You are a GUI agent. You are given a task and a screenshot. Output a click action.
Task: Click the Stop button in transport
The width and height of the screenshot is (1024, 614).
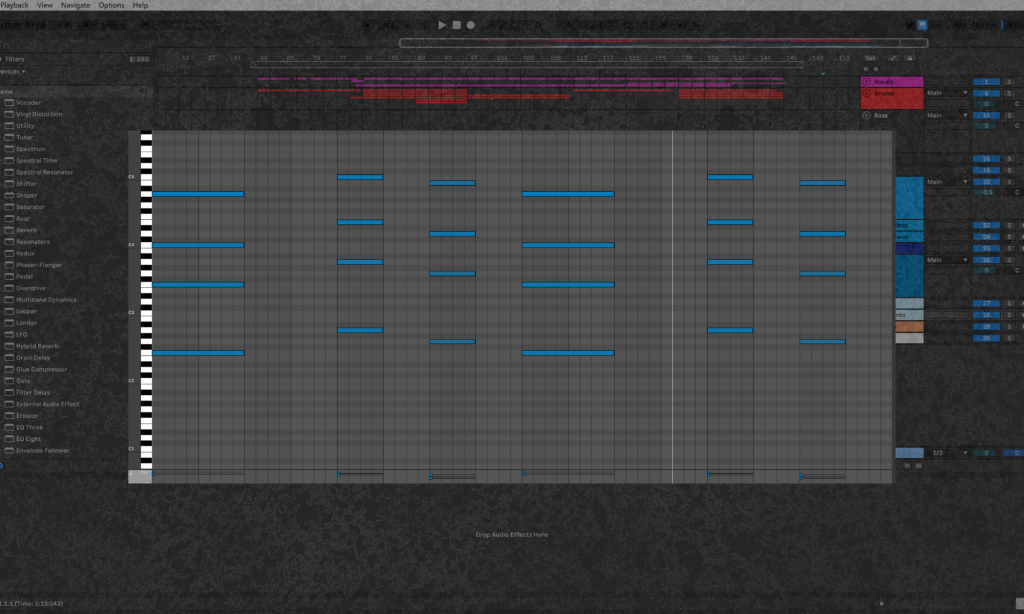[456, 25]
